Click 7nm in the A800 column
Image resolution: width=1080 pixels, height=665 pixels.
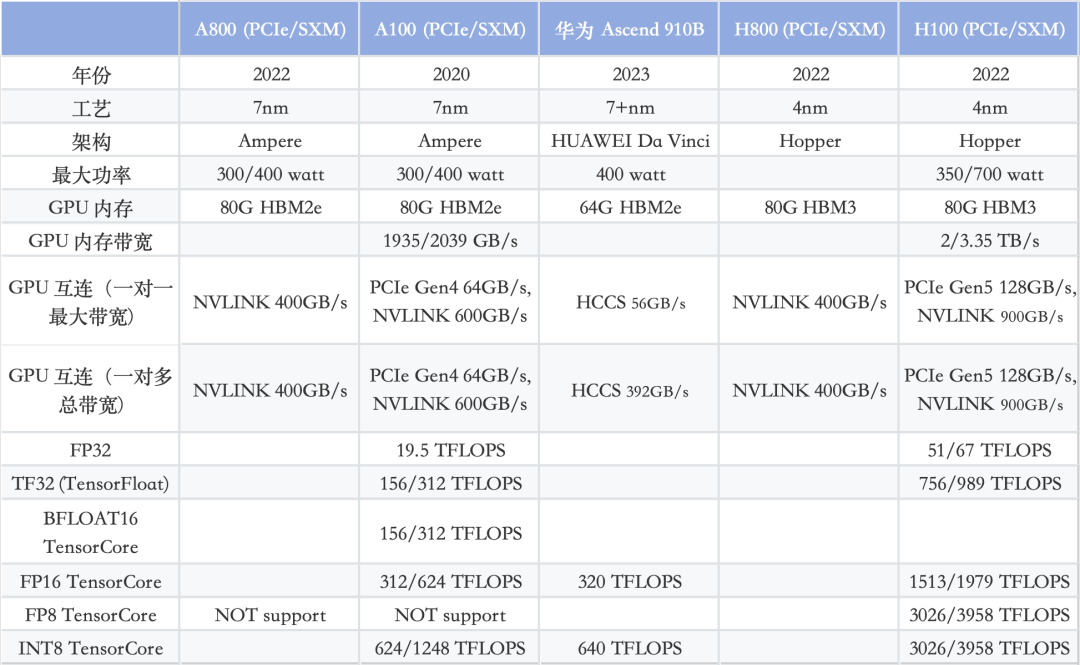click(x=271, y=108)
